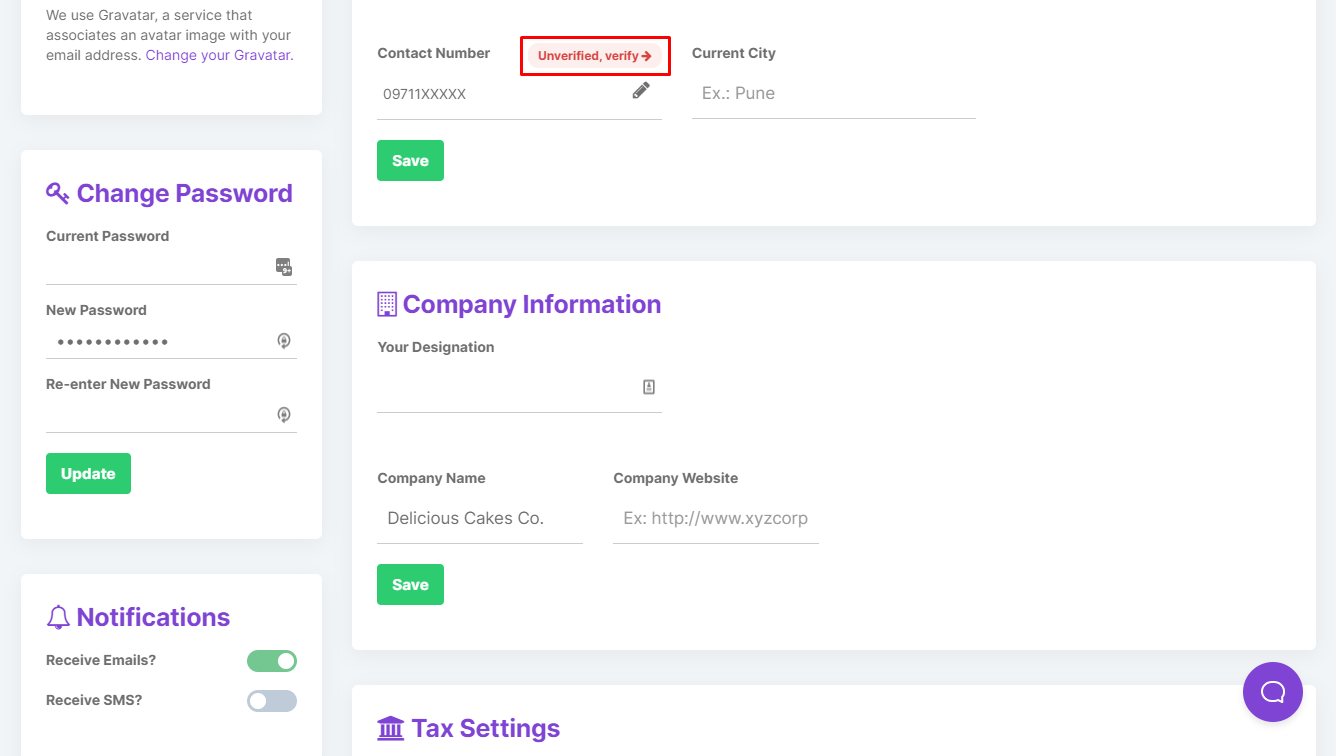
Task: Save the contact number and city
Action: (x=410, y=161)
